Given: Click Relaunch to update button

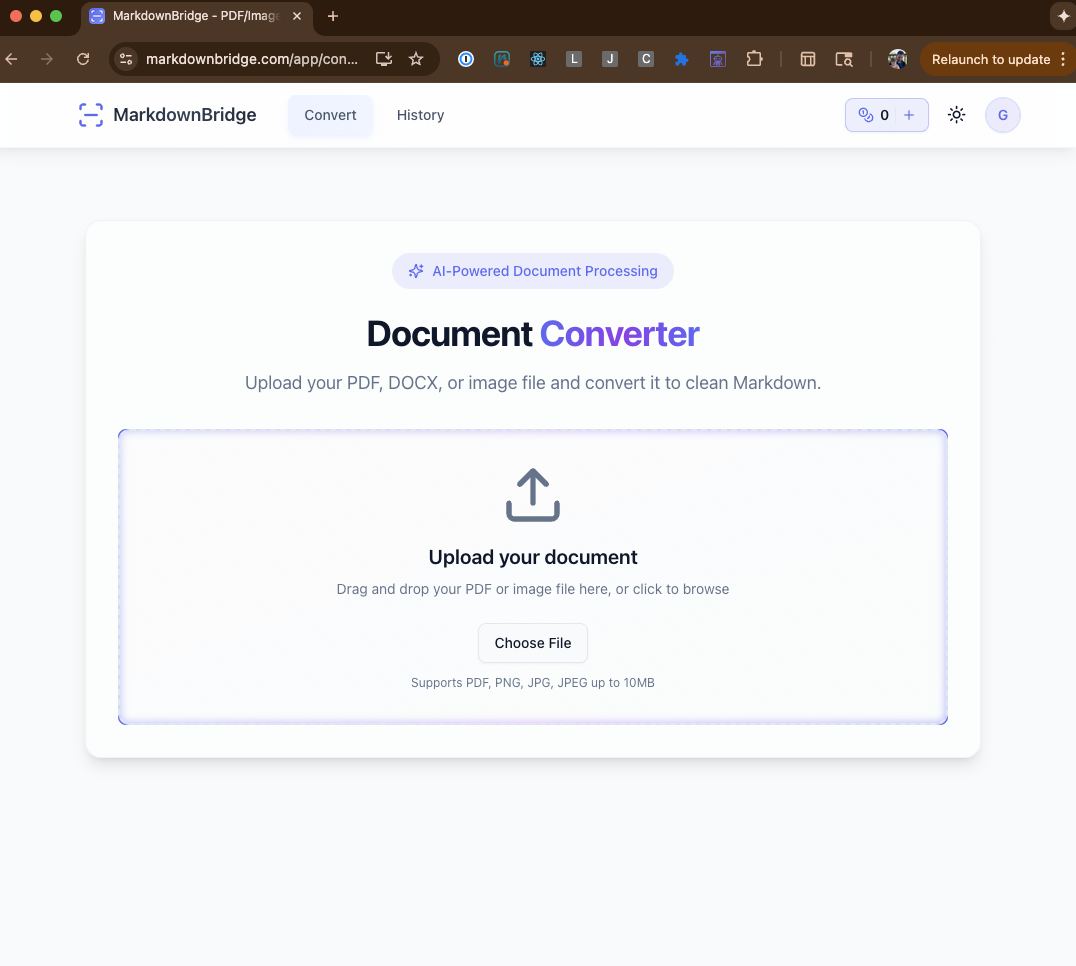Looking at the screenshot, I should 990,60.
